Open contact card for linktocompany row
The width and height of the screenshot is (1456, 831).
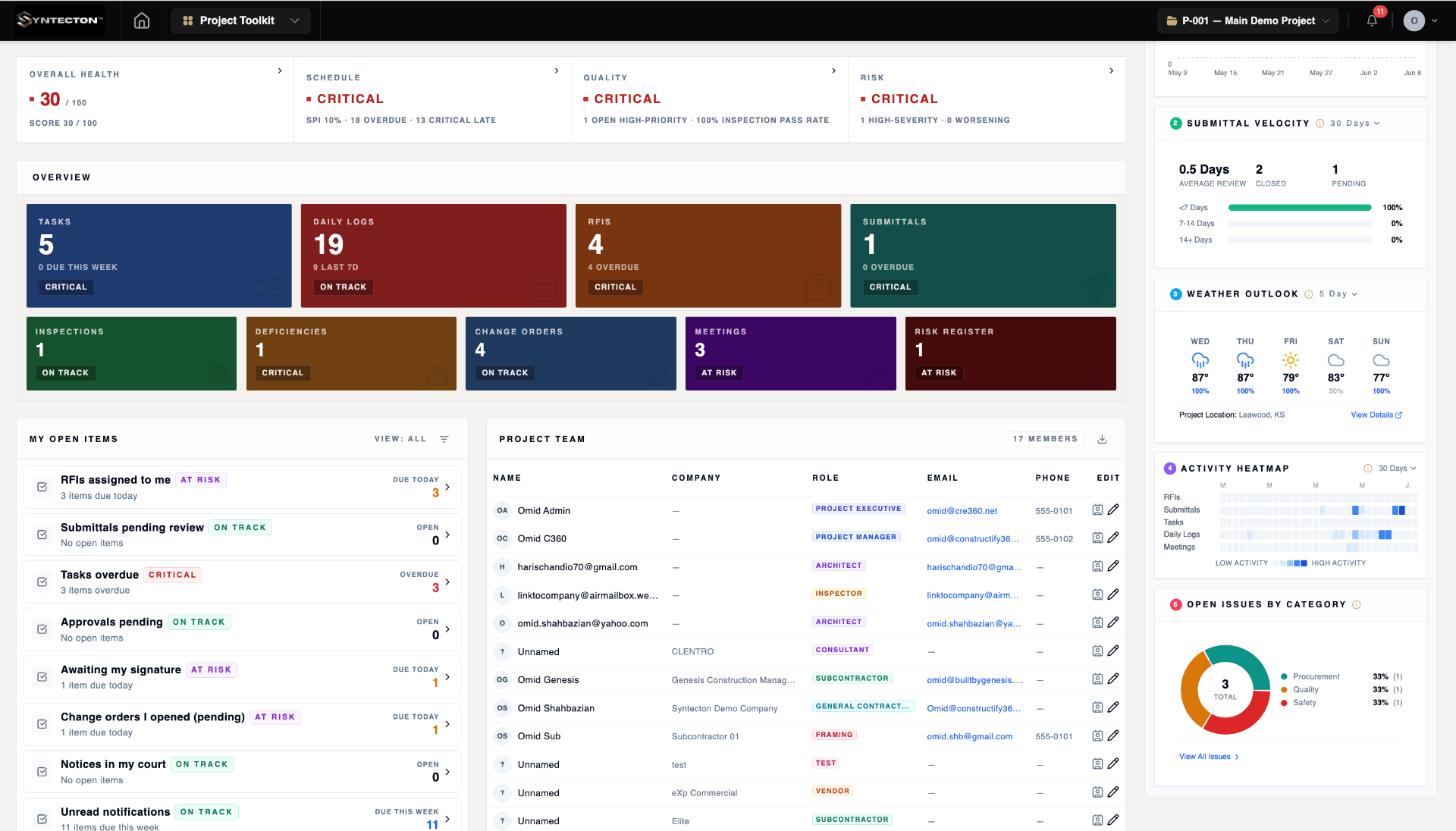pyautogui.click(x=1097, y=594)
